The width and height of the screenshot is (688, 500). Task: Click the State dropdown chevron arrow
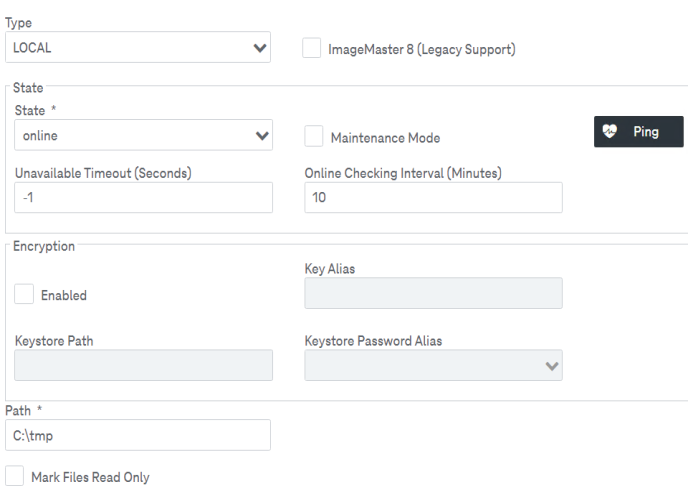tap(262, 136)
